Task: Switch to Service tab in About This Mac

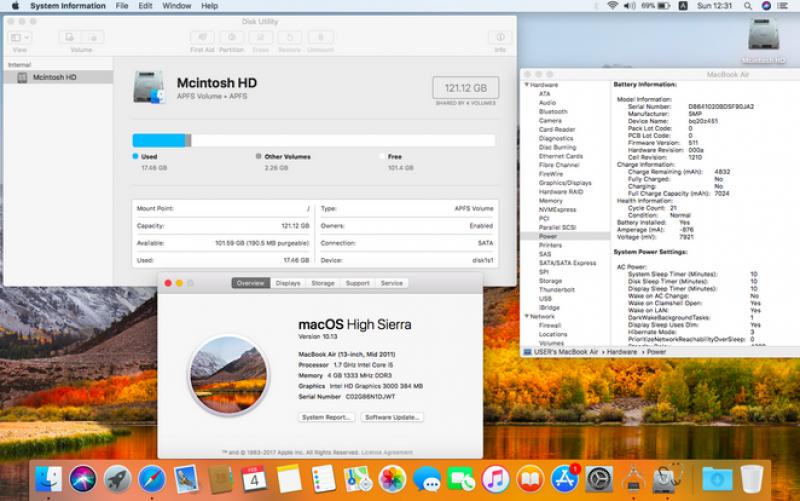Action: click(392, 283)
